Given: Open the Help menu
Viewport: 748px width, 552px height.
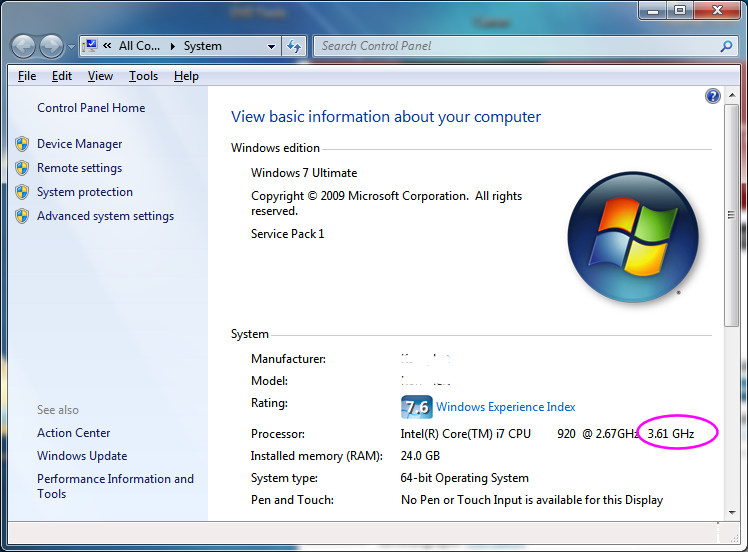Looking at the screenshot, I should coord(186,76).
